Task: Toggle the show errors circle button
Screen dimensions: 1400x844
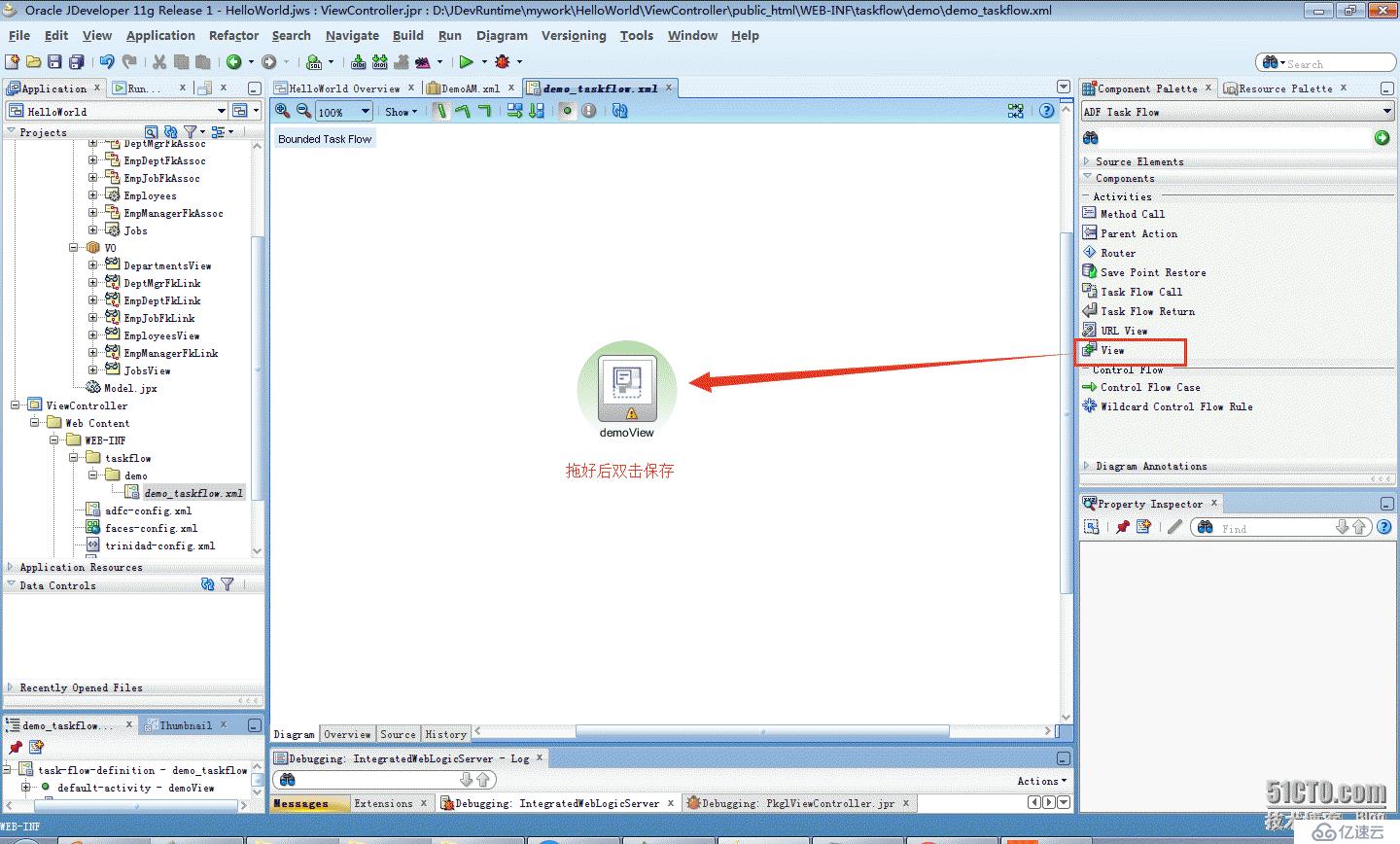Action: [x=568, y=111]
